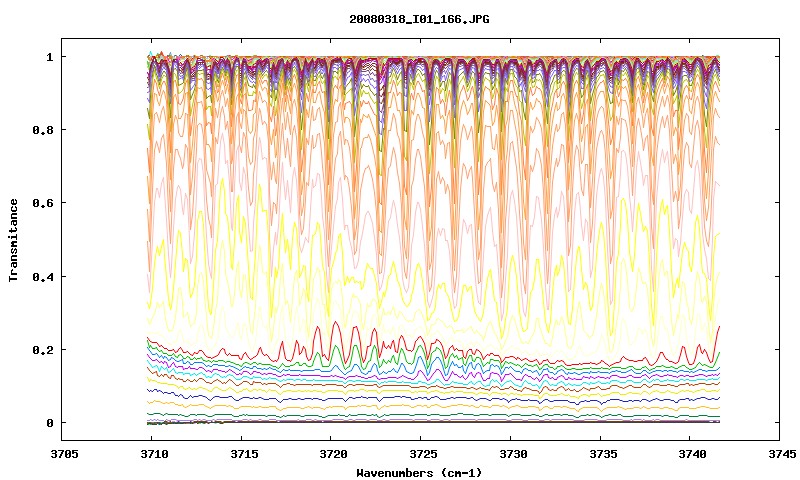Select the 3705 x-axis tick label
The image size is (800, 480).
pos(64,454)
